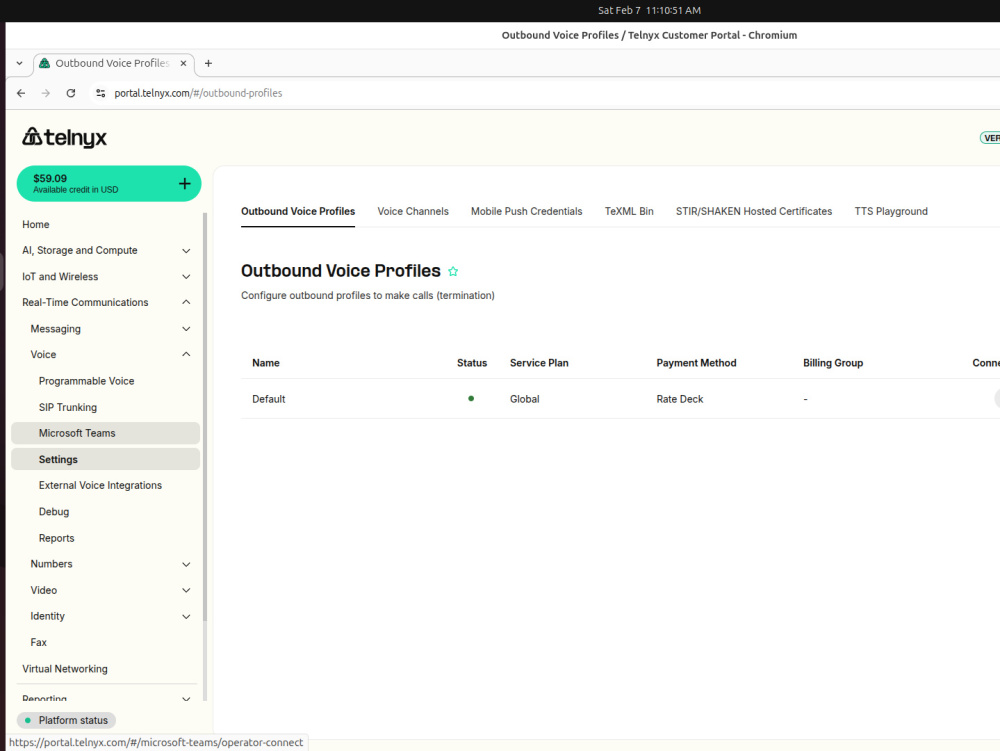The height and width of the screenshot is (751, 1000).
Task: Click the Billing Group column header
Action: tap(833, 363)
